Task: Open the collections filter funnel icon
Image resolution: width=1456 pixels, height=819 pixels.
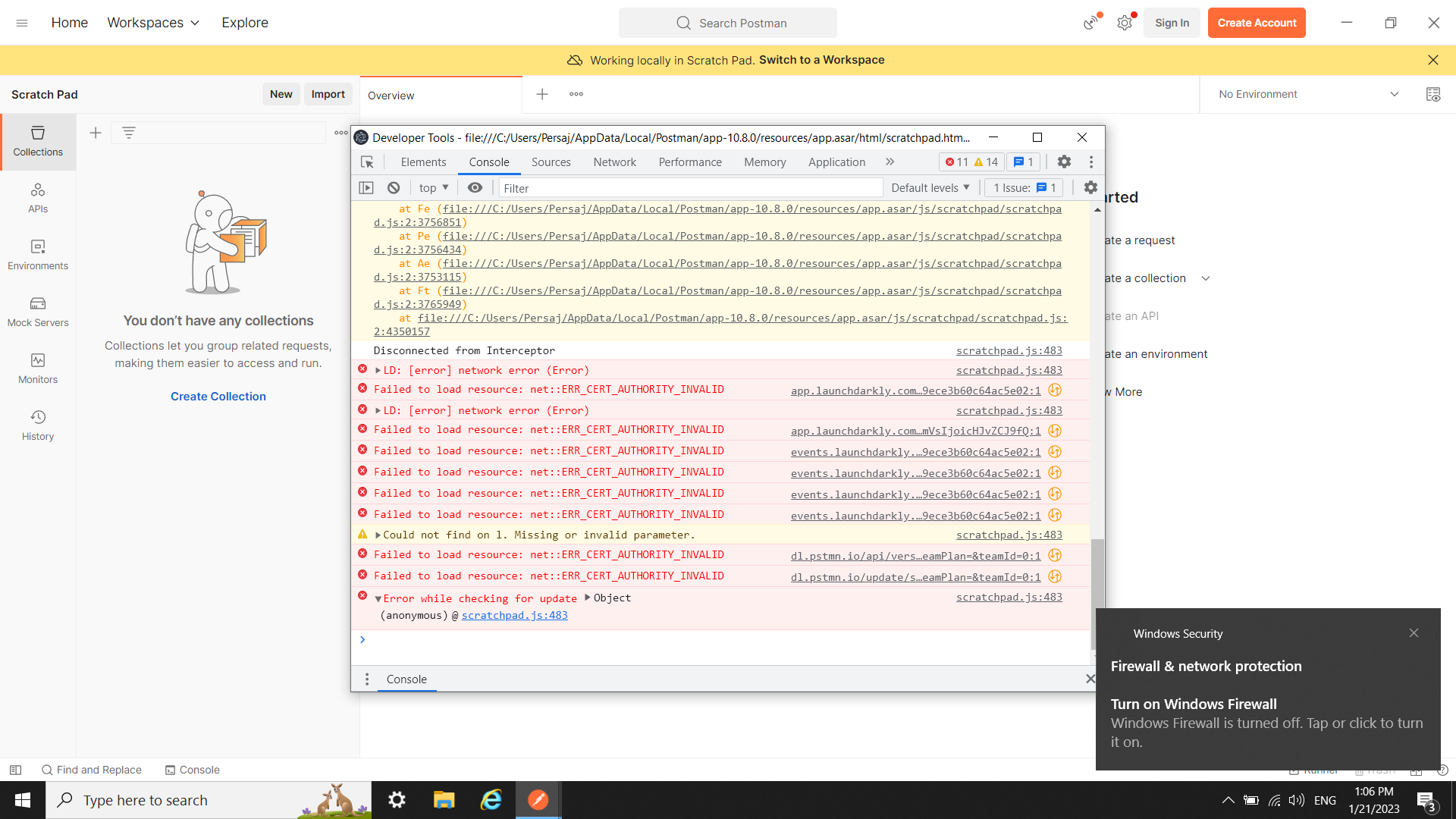Action: coord(129,132)
